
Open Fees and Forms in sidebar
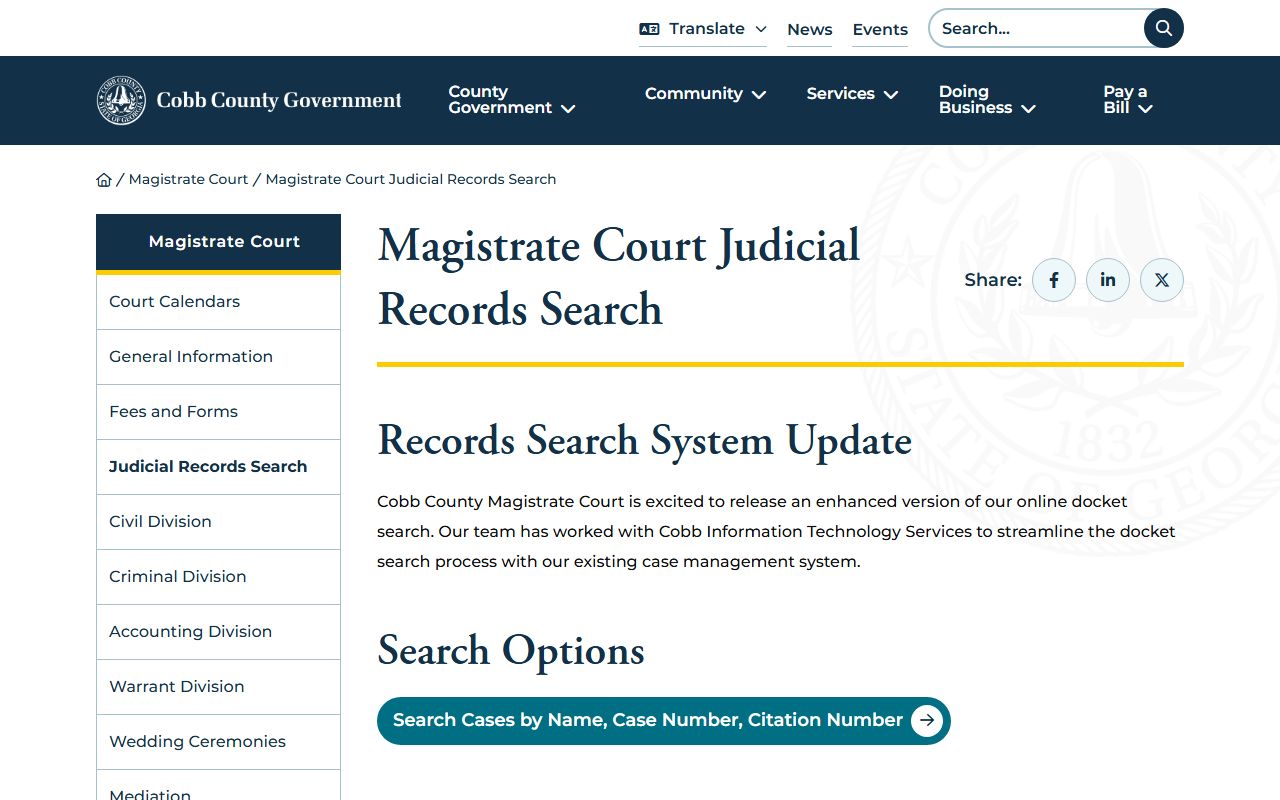point(218,412)
